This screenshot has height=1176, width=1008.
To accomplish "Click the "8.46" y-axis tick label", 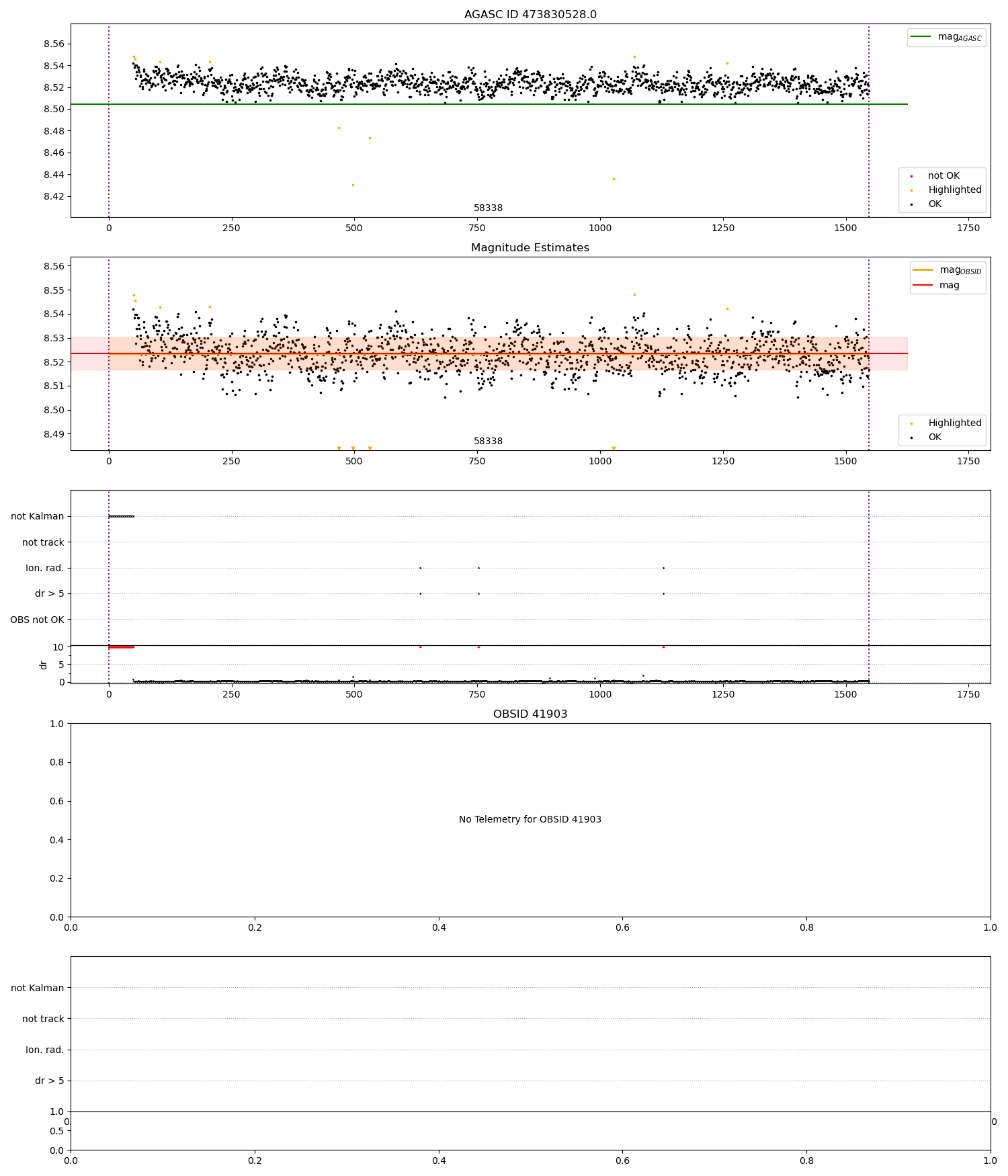I will click(54, 153).
